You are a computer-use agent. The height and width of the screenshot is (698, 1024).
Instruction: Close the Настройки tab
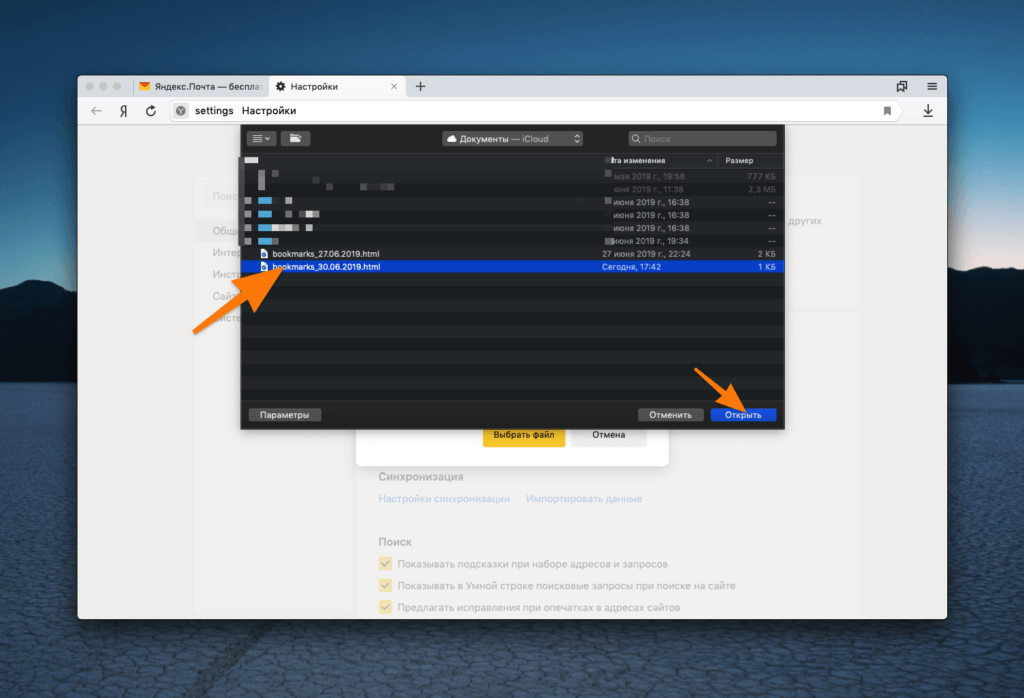[x=394, y=86]
